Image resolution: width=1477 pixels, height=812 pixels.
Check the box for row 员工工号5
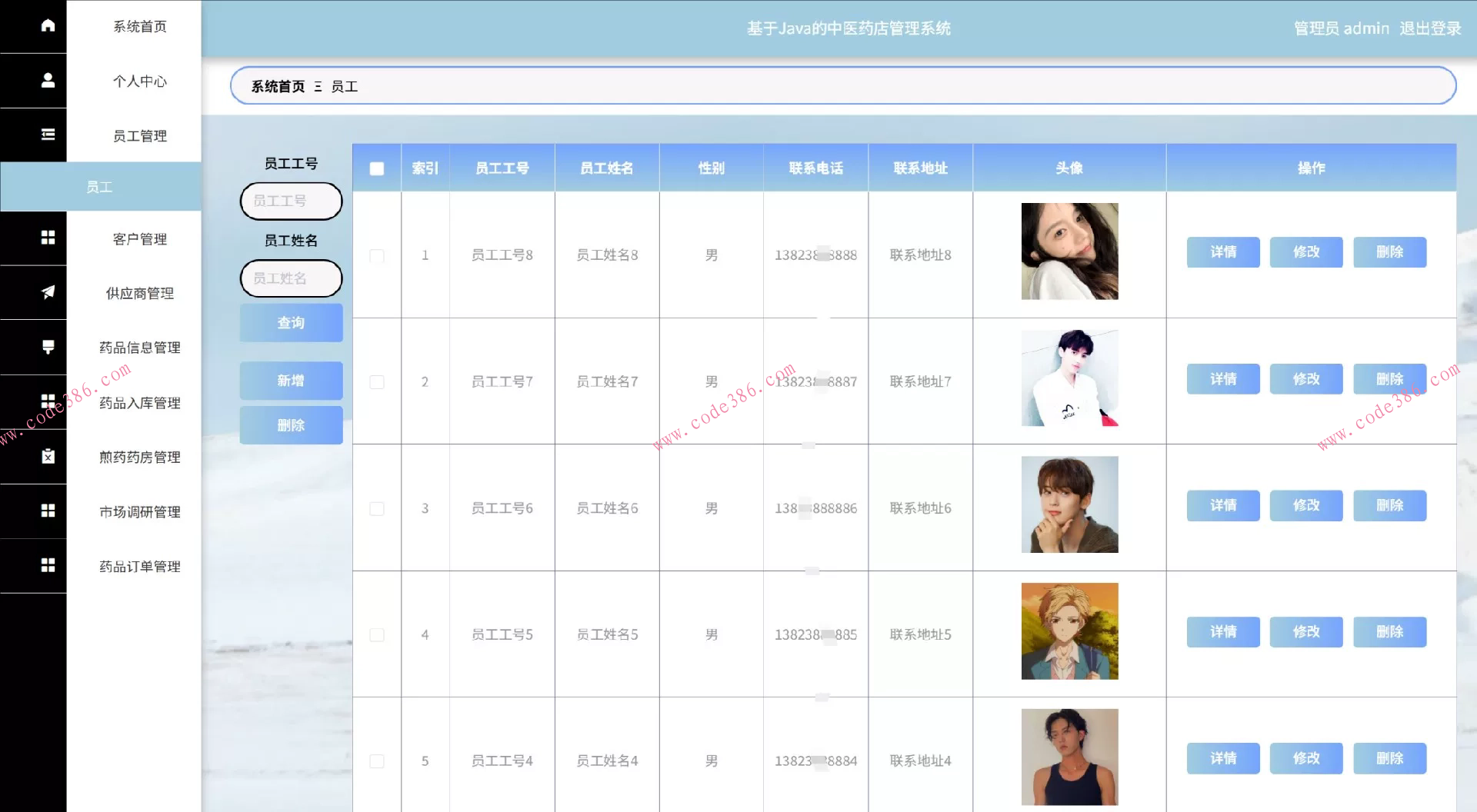(x=377, y=635)
